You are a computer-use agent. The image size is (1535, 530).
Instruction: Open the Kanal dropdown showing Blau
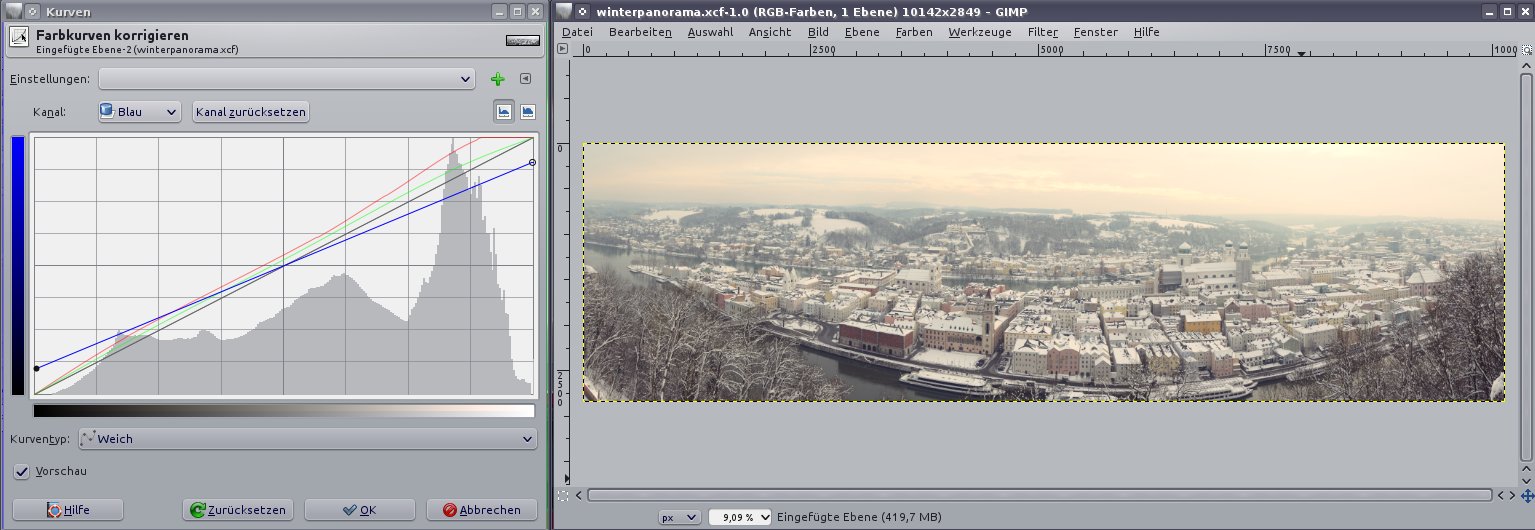(x=139, y=112)
